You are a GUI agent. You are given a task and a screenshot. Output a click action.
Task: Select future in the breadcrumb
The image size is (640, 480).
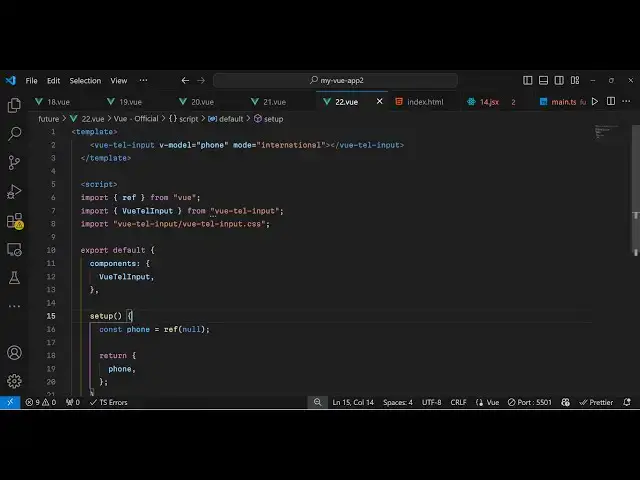click(49, 119)
